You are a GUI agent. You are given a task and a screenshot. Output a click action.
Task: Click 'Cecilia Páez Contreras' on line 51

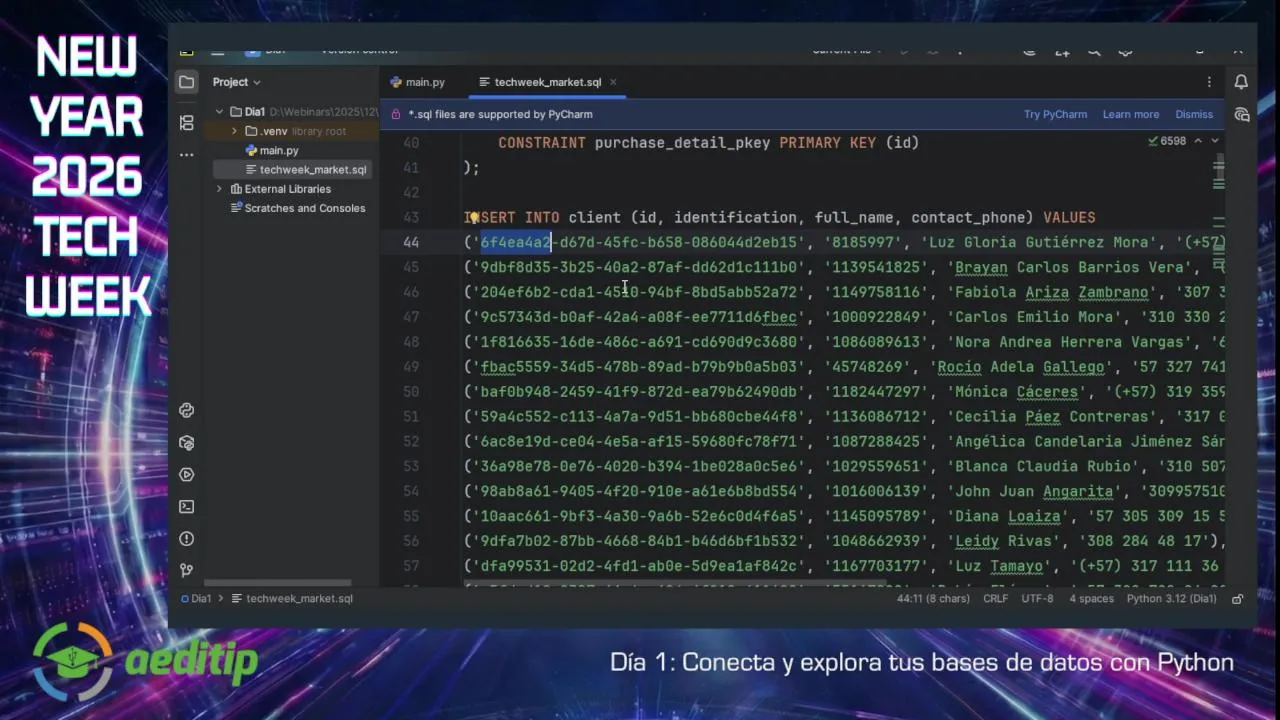click(1051, 417)
